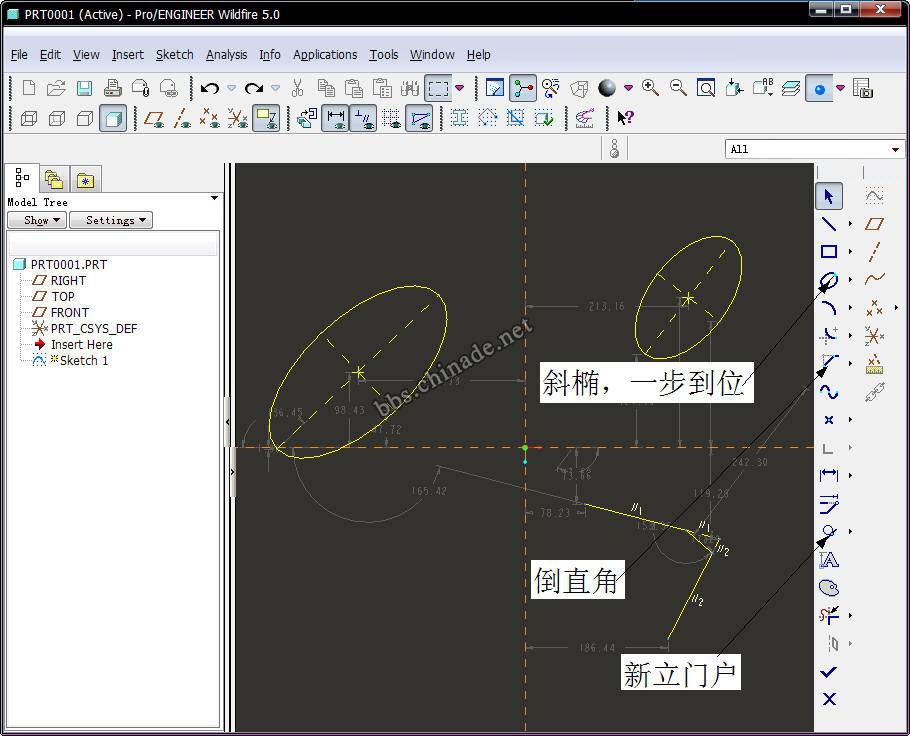Open the File menu

[19, 55]
